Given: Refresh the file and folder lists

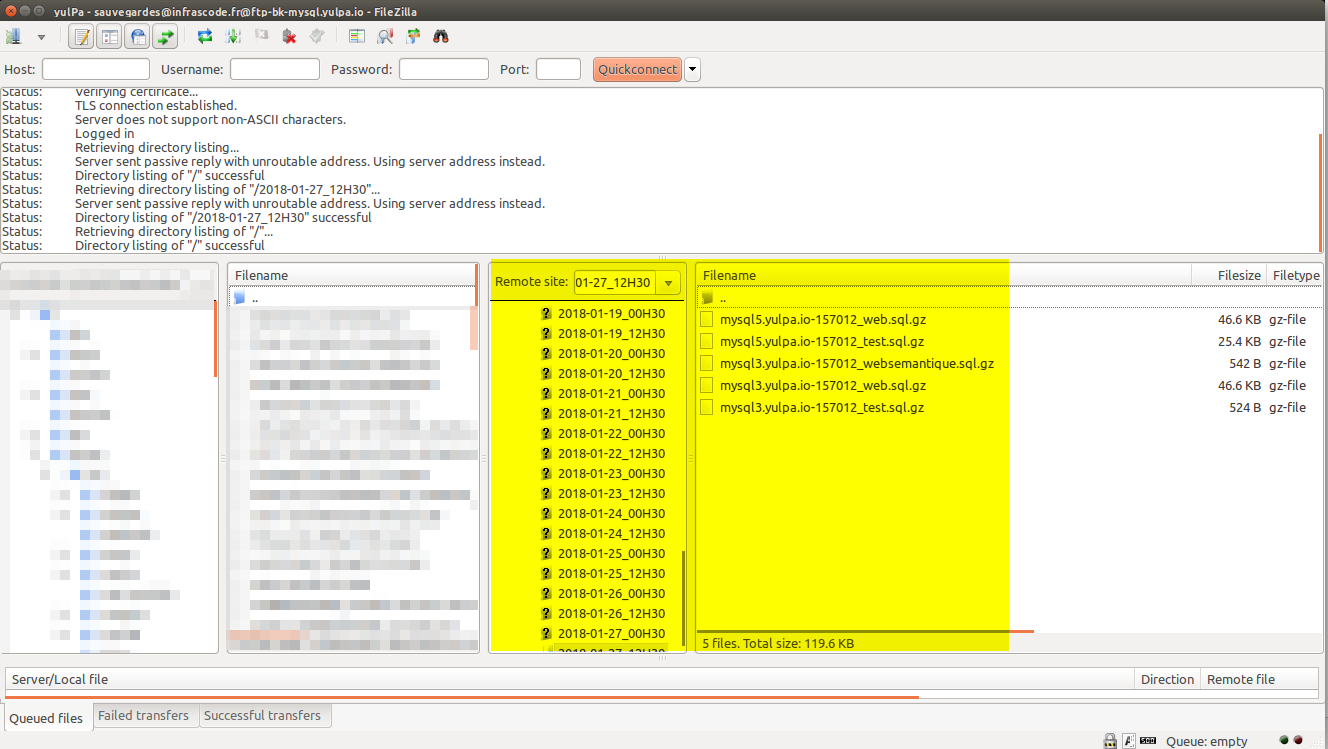Looking at the screenshot, I should tap(205, 37).
